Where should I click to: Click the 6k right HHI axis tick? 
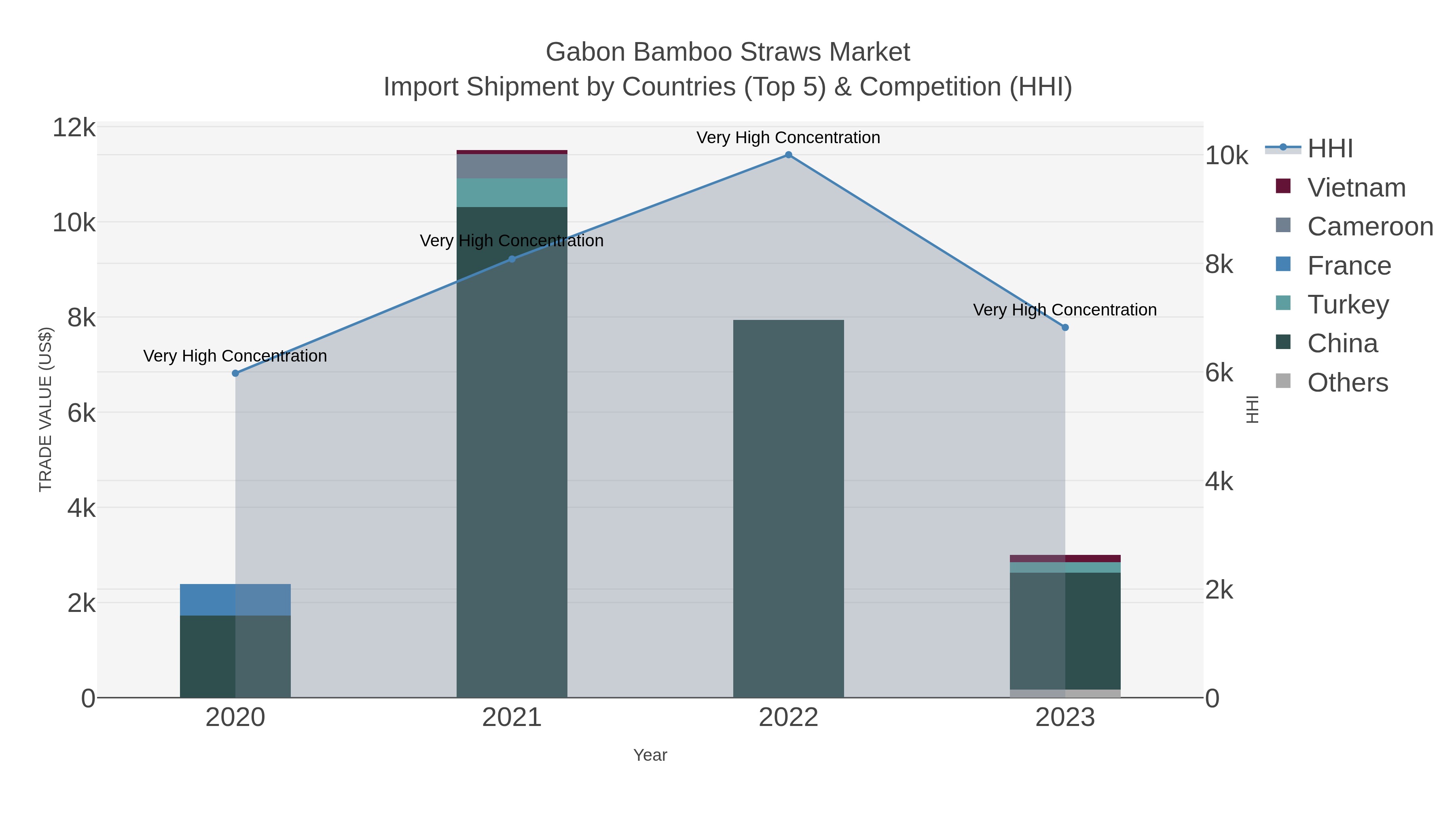(1219, 372)
